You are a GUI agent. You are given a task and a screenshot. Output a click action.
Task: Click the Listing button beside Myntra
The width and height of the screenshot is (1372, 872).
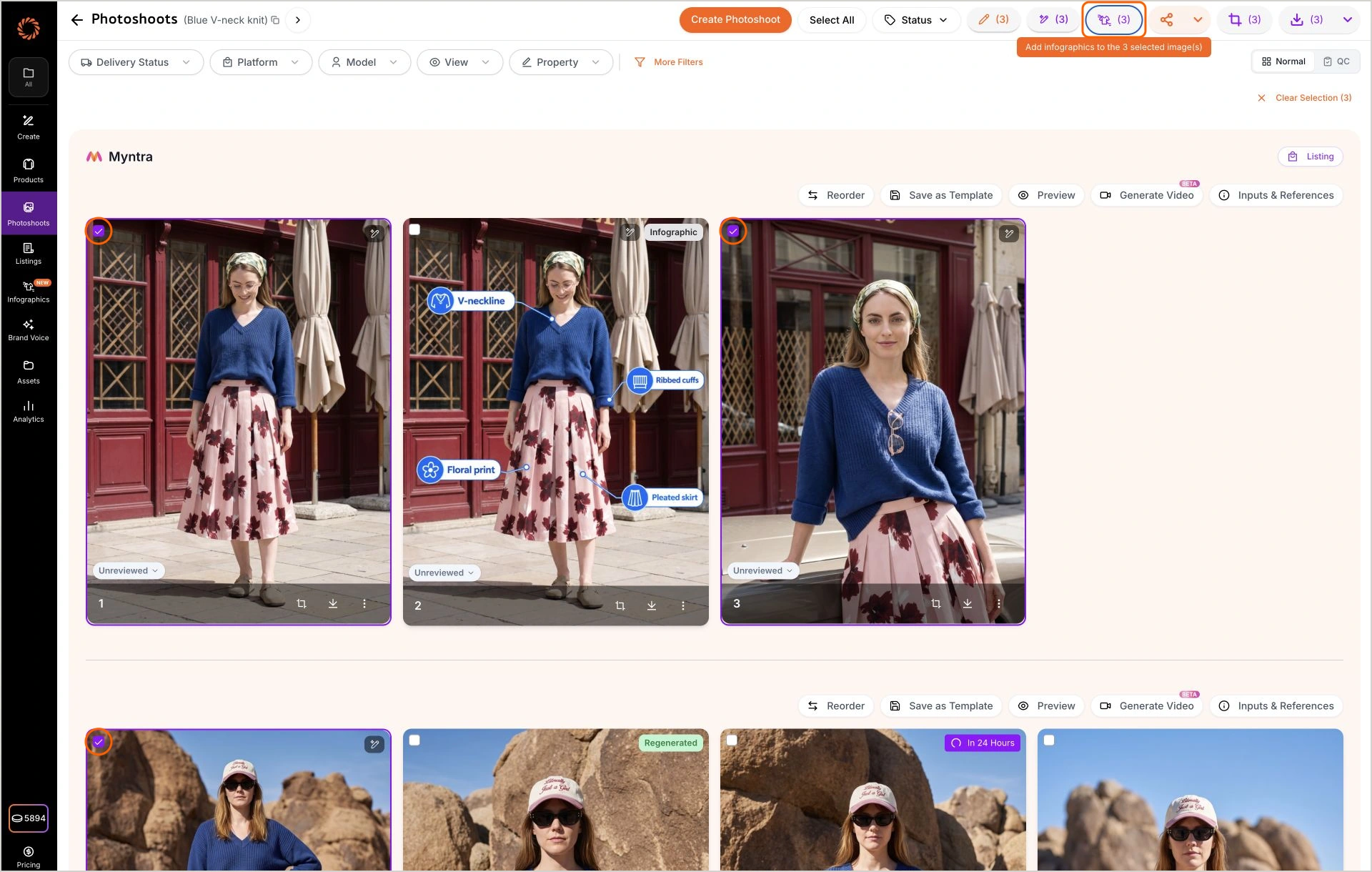coord(1311,157)
